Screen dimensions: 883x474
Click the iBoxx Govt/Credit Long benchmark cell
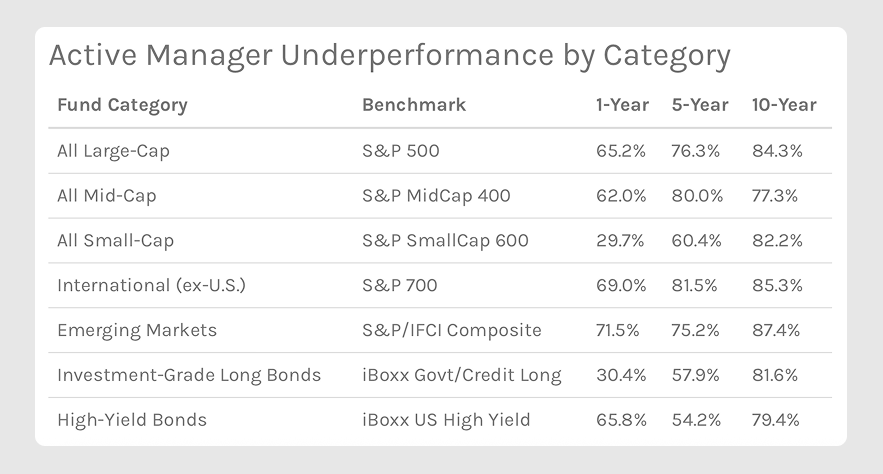461,375
